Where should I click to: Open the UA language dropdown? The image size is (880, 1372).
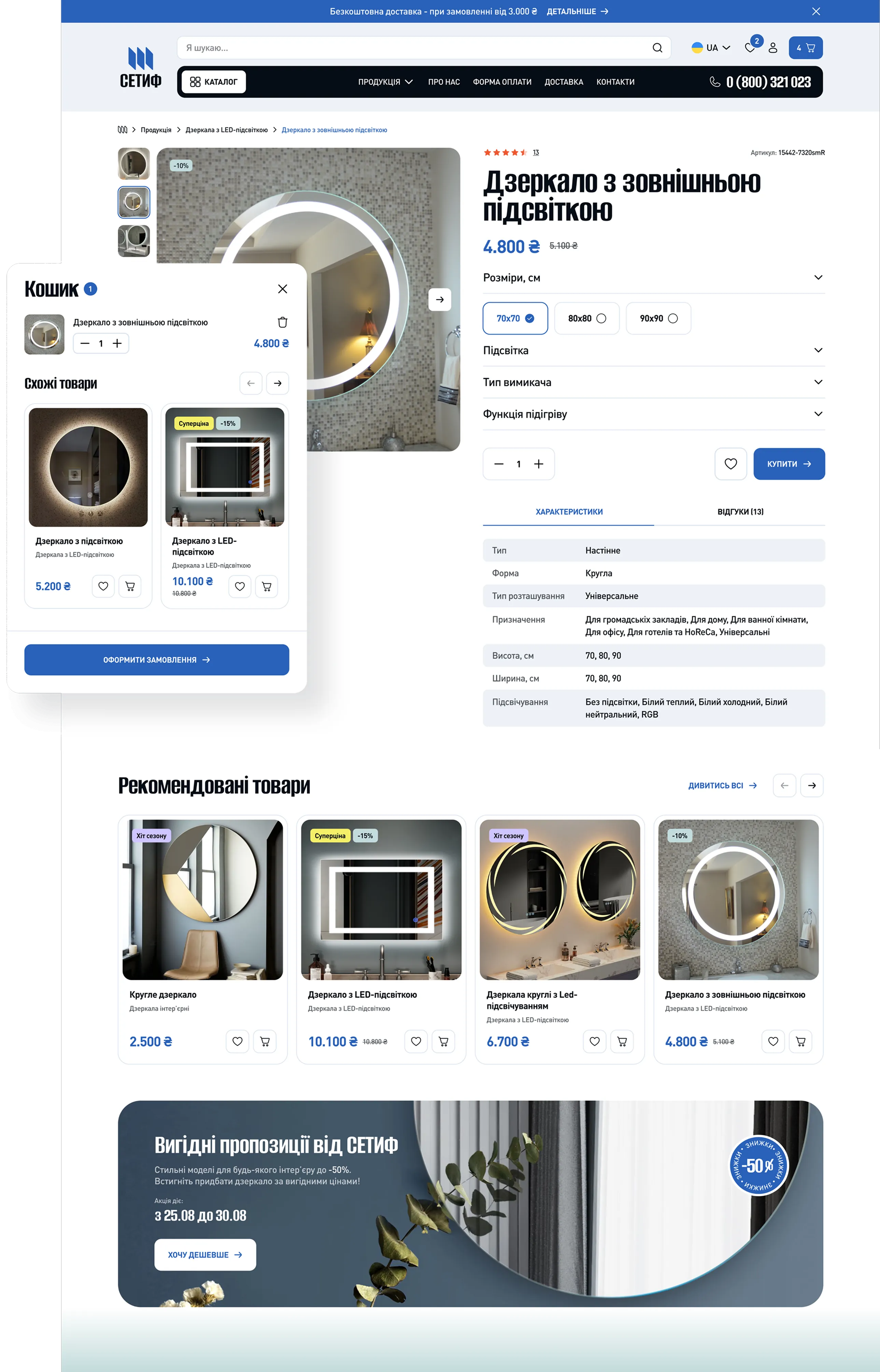pyautogui.click(x=711, y=48)
